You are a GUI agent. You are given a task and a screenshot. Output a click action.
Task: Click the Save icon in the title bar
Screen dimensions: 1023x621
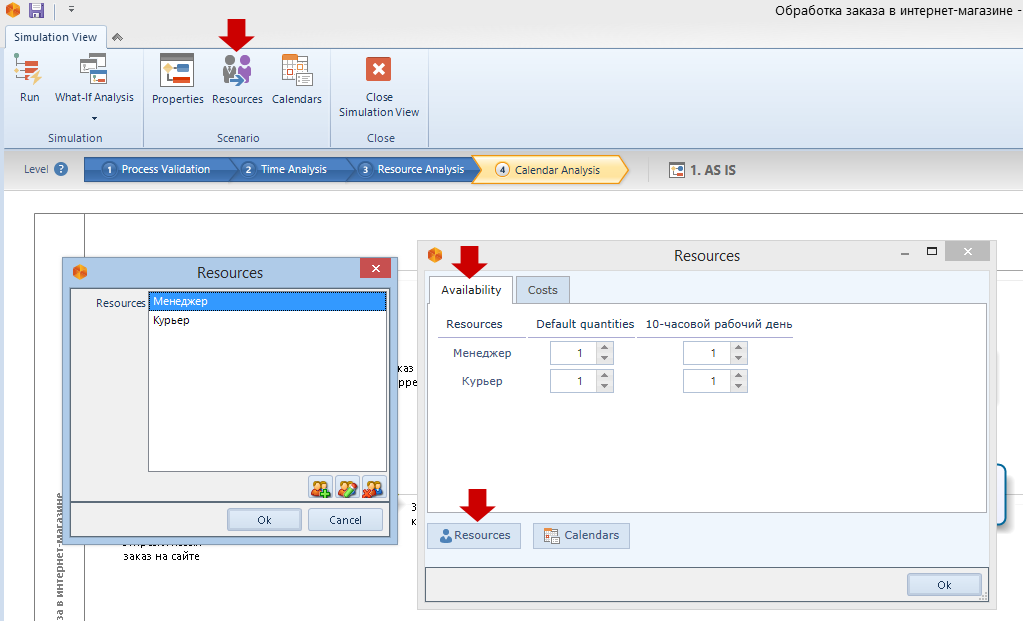(37, 10)
